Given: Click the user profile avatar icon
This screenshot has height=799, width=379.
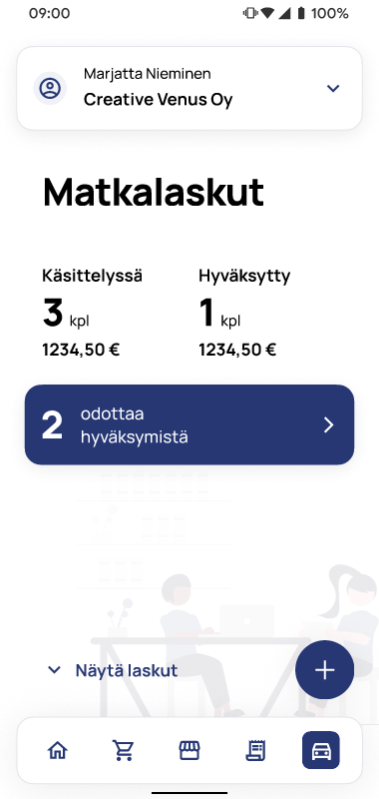Looking at the screenshot, I should pos(50,88).
